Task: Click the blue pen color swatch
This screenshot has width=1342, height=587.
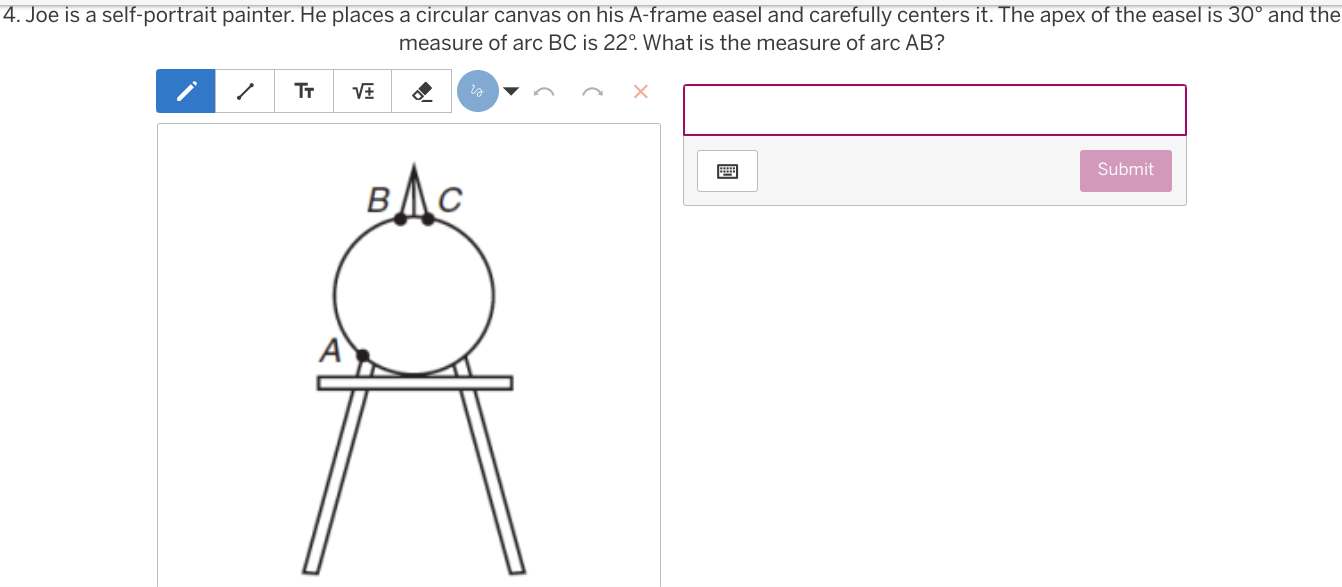Action: coord(478,91)
